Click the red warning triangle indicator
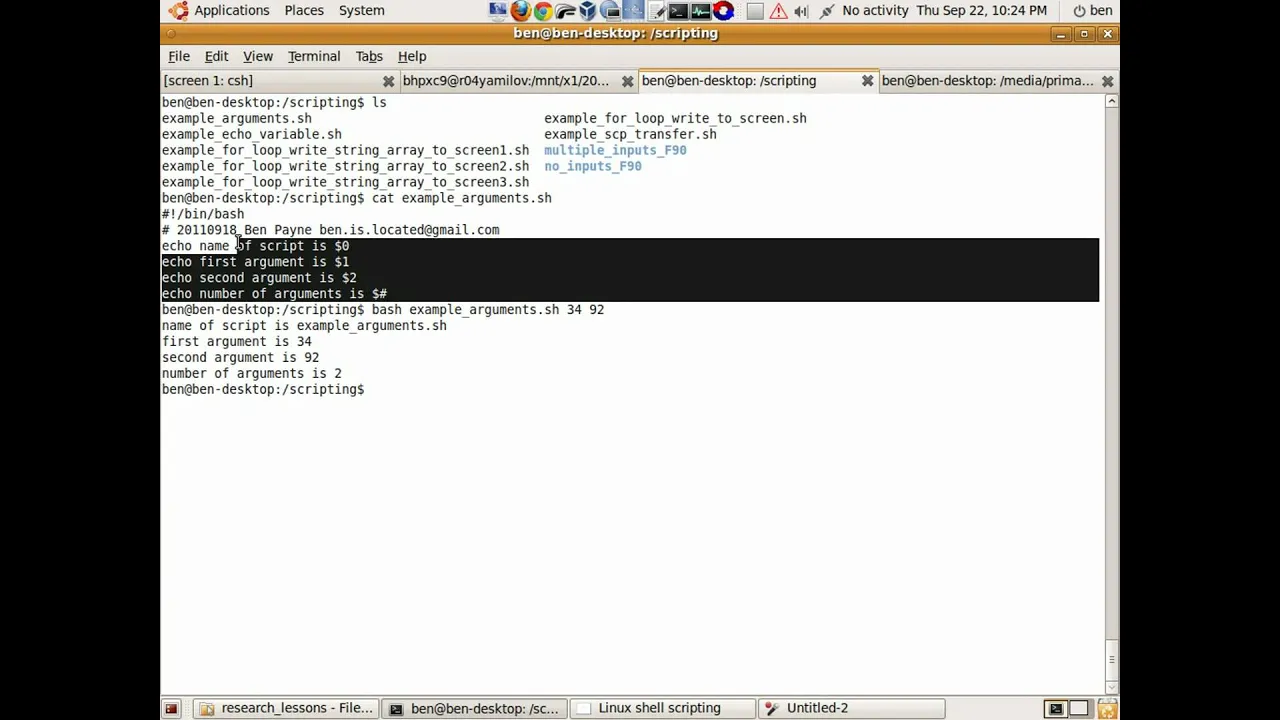 [x=778, y=11]
